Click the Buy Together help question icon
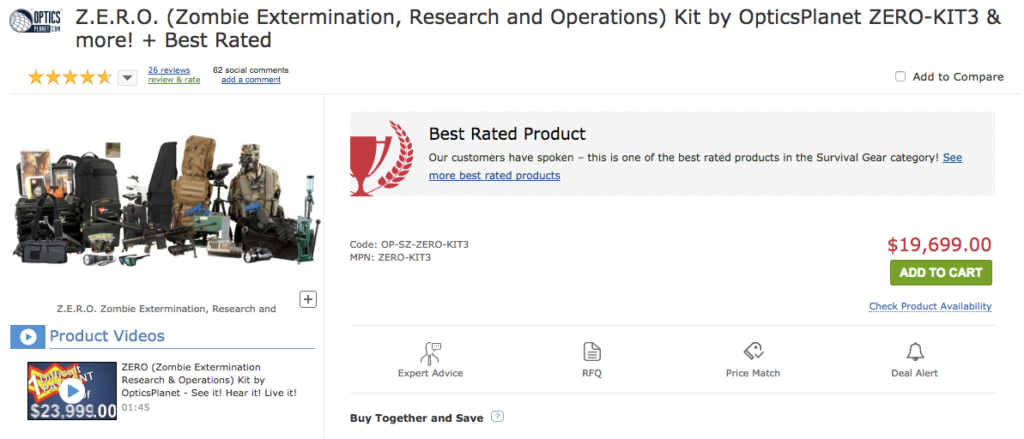Screen dimensions: 1024x439 [x=498, y=416]
